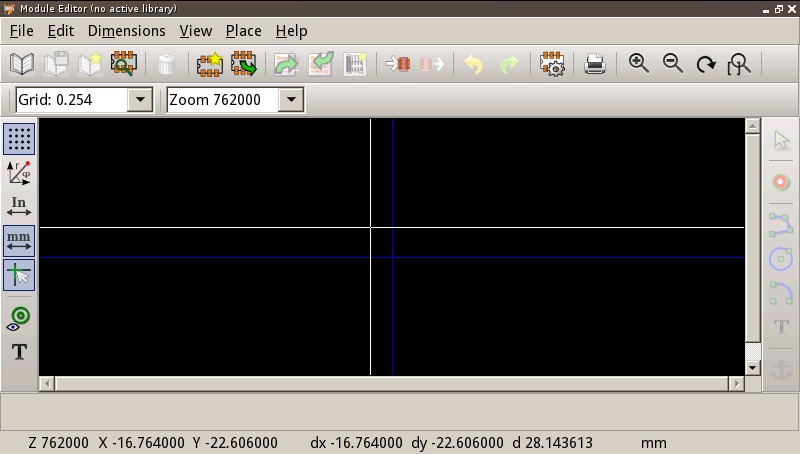Click the Zoom in magnifier
The height and width of the screenshot is (454, 800).
pos(638,64)
